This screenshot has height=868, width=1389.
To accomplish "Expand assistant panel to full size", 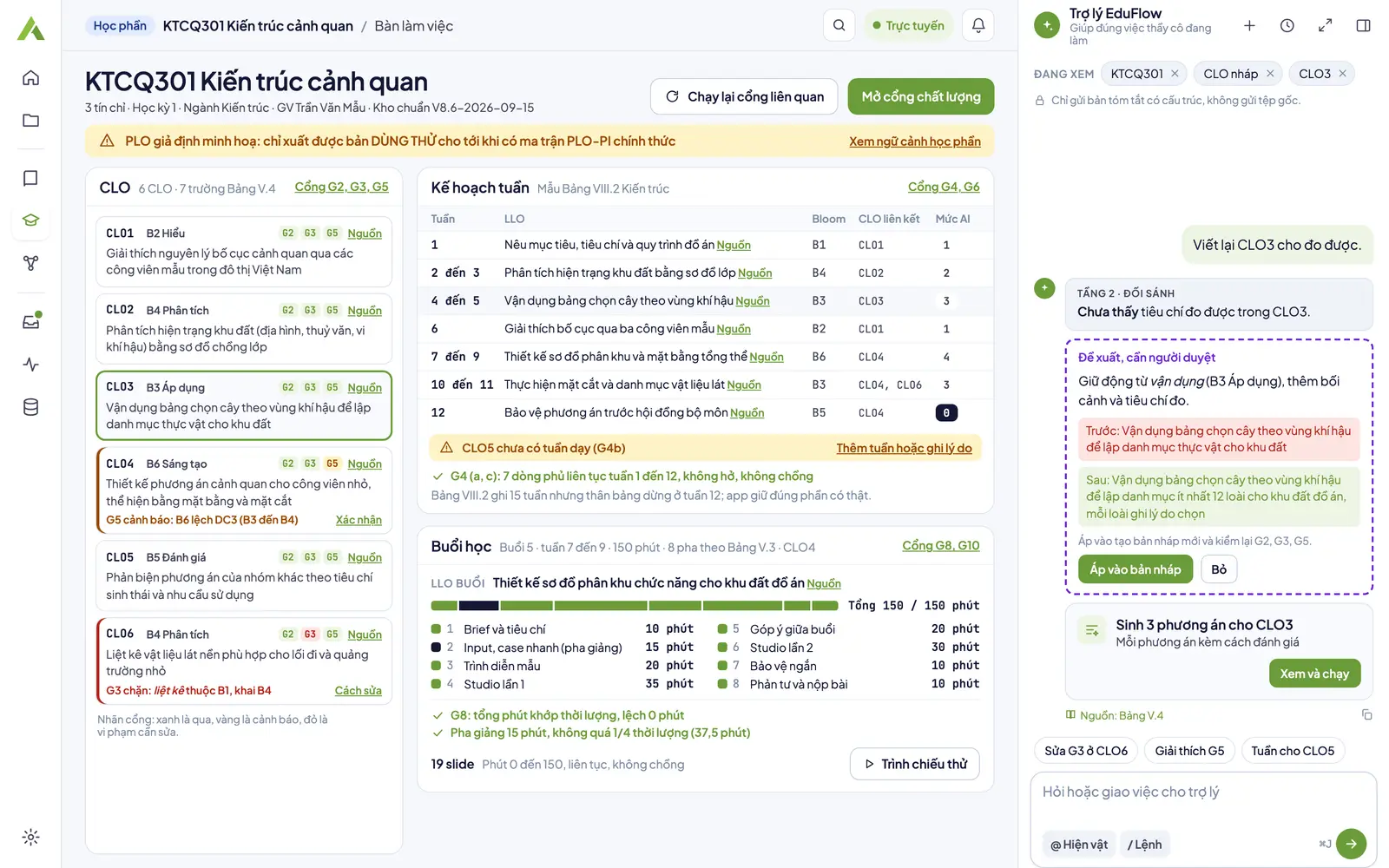I will [1326, 25].
